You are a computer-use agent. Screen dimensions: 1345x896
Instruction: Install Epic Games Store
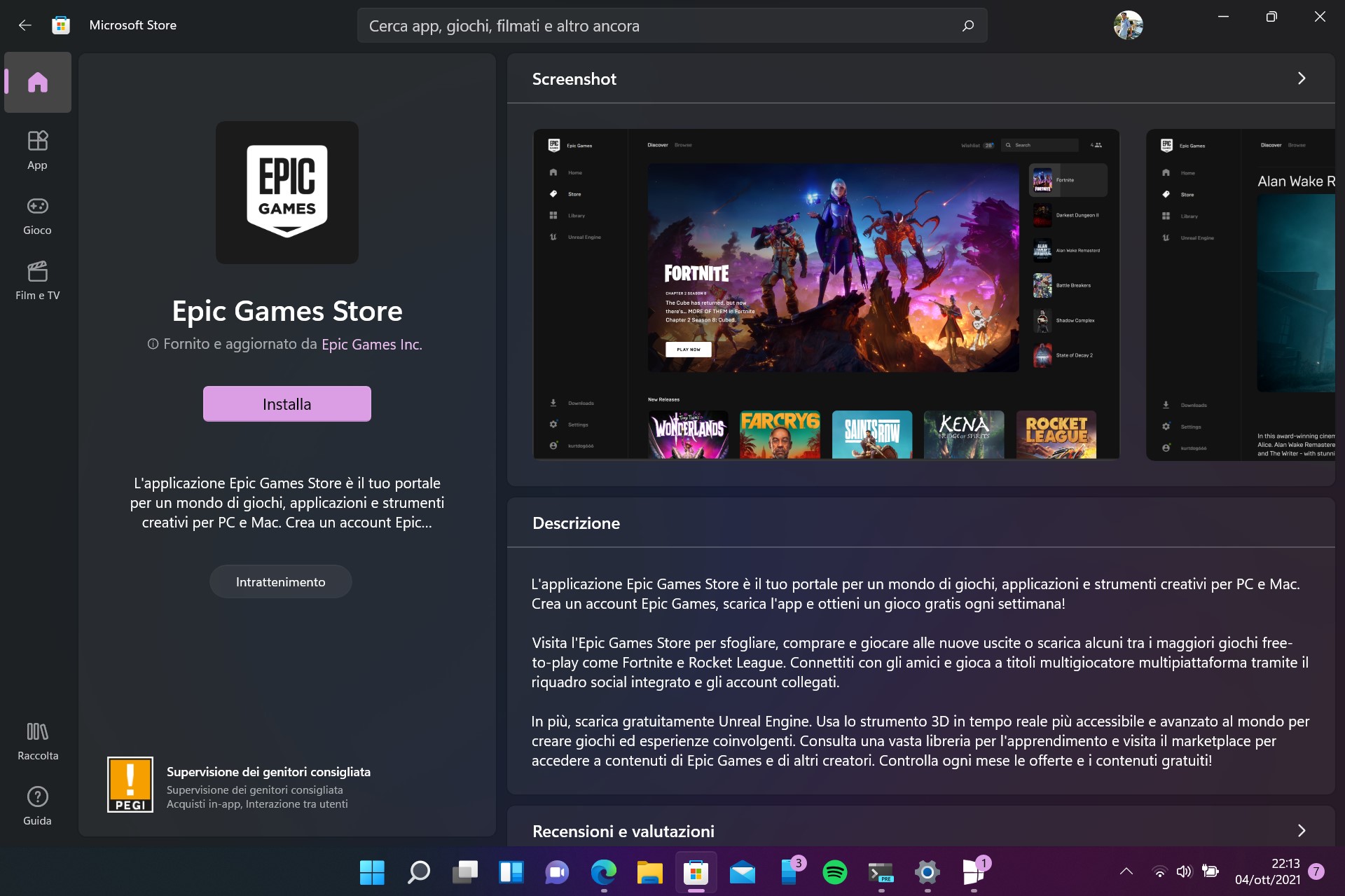pos(287,404)
